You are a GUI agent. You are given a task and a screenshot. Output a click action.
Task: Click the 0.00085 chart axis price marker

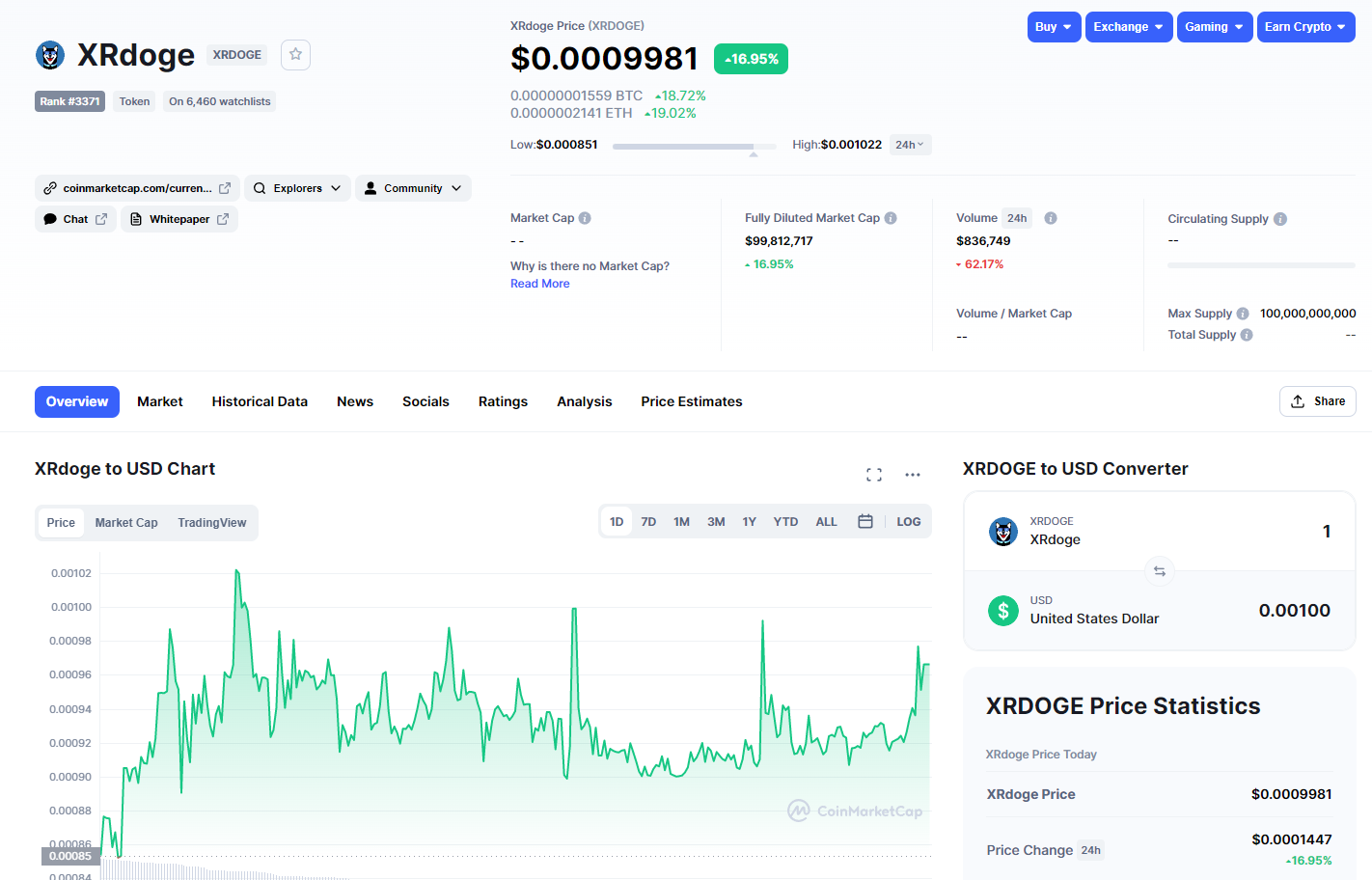(70, 856)
